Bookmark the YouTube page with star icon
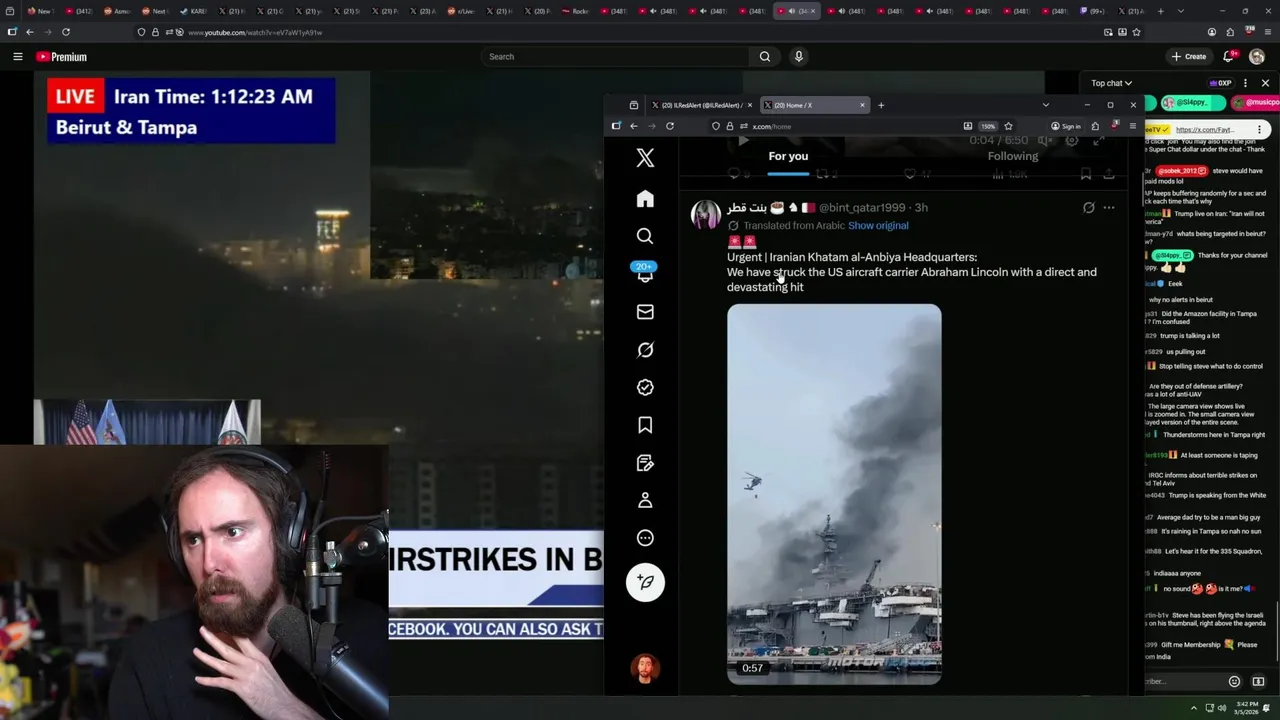Image resolution: width=1280 pixels, height=720 pixels. (1137, 32)
